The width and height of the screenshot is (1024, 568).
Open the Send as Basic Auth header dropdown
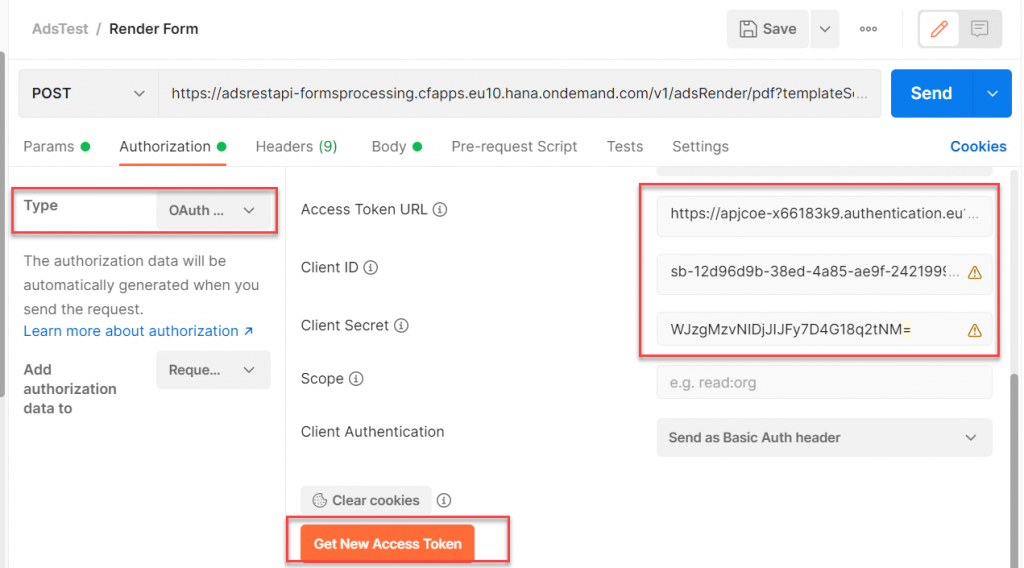tap(824, 437)
